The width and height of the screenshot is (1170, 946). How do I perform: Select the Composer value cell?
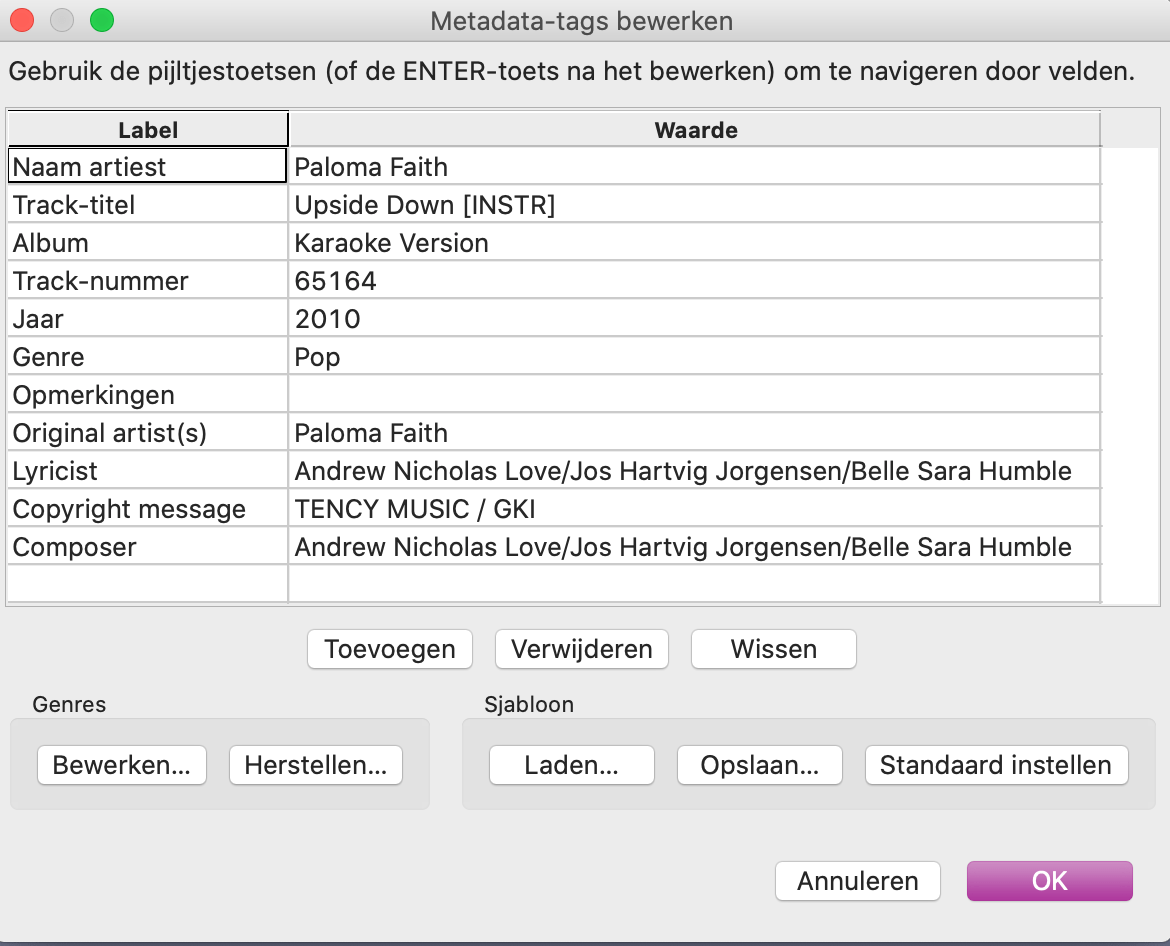695,547
